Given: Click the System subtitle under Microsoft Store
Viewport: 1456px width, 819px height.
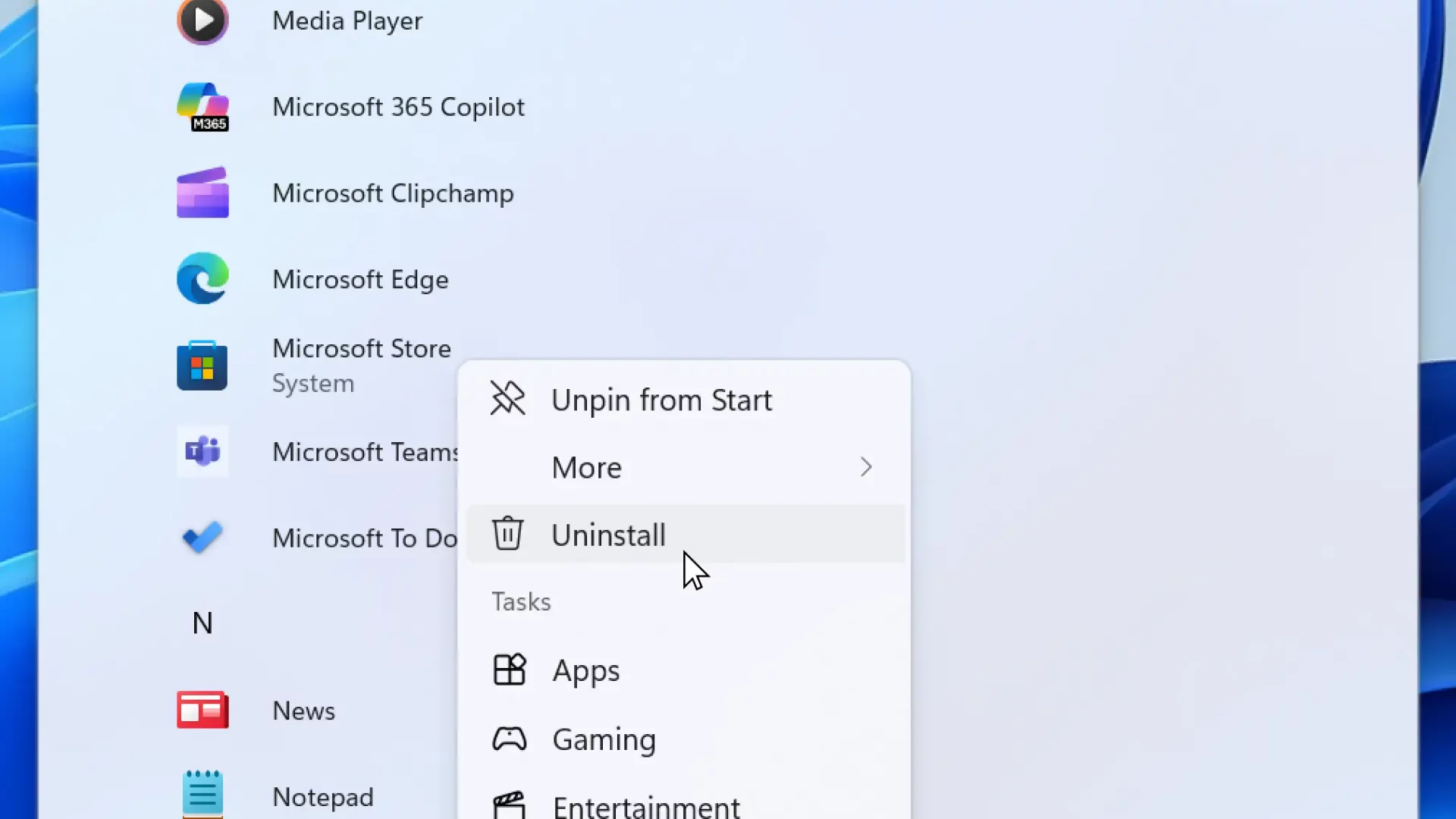Looking at the screenshot, I should tap(313, 384).
